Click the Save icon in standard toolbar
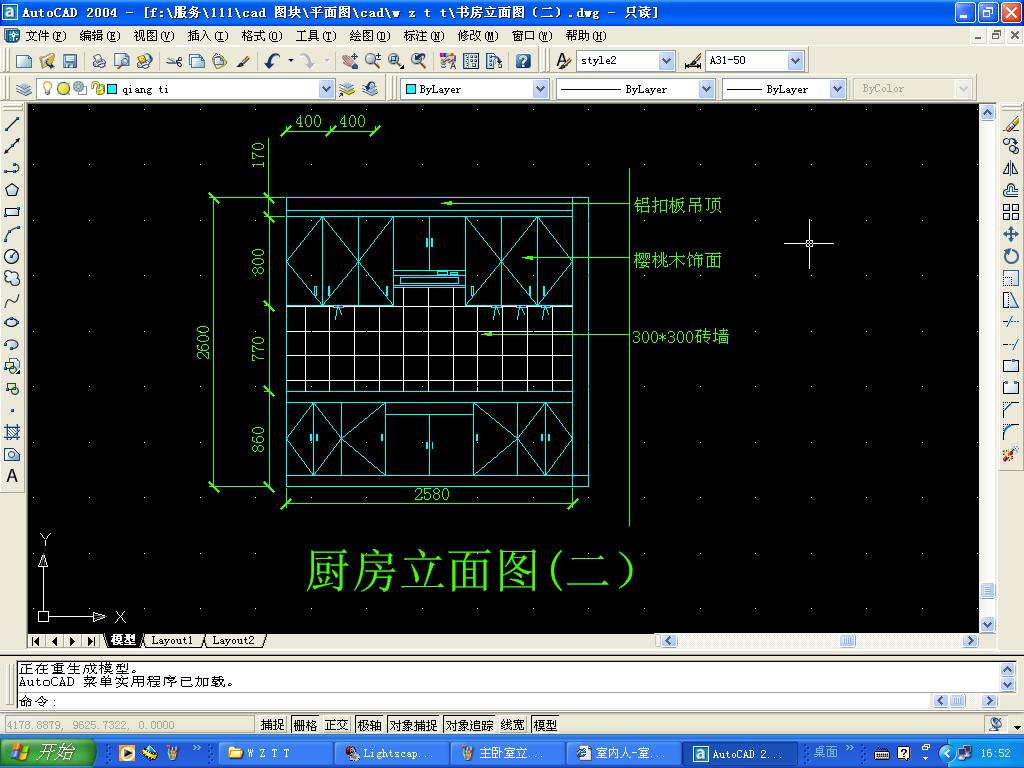 point(70,61)
